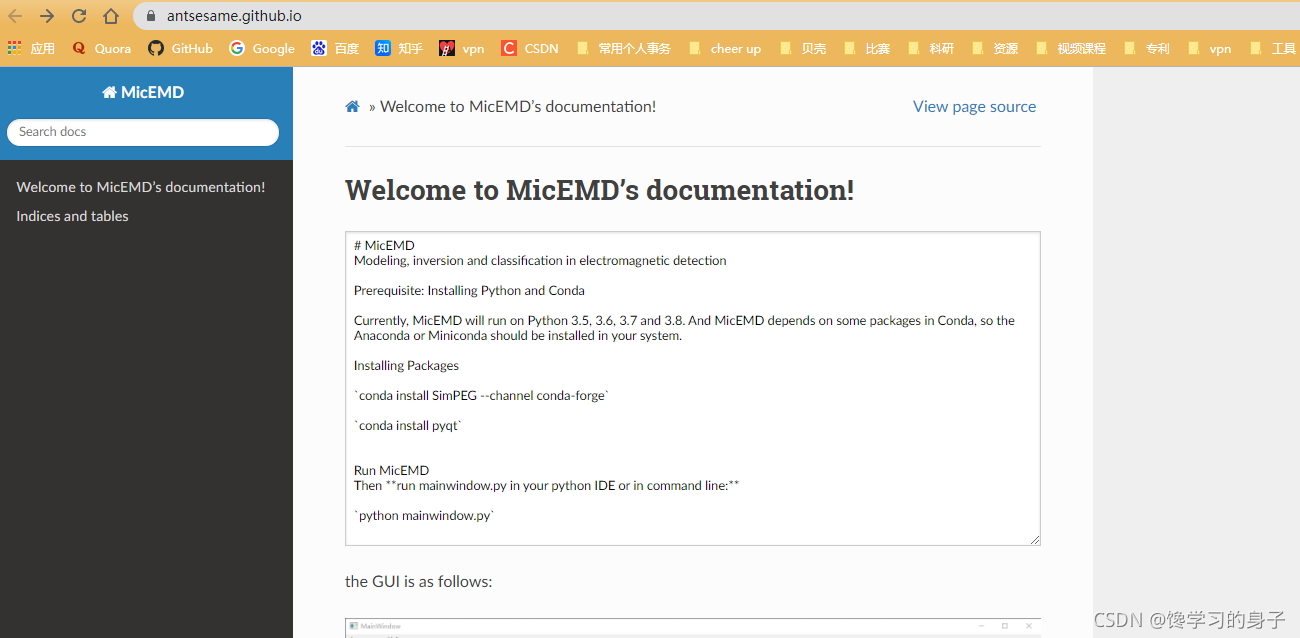
Task: Select Welcome to MicEMD's documentation sidebar item
Action: [x=141, y=187]
